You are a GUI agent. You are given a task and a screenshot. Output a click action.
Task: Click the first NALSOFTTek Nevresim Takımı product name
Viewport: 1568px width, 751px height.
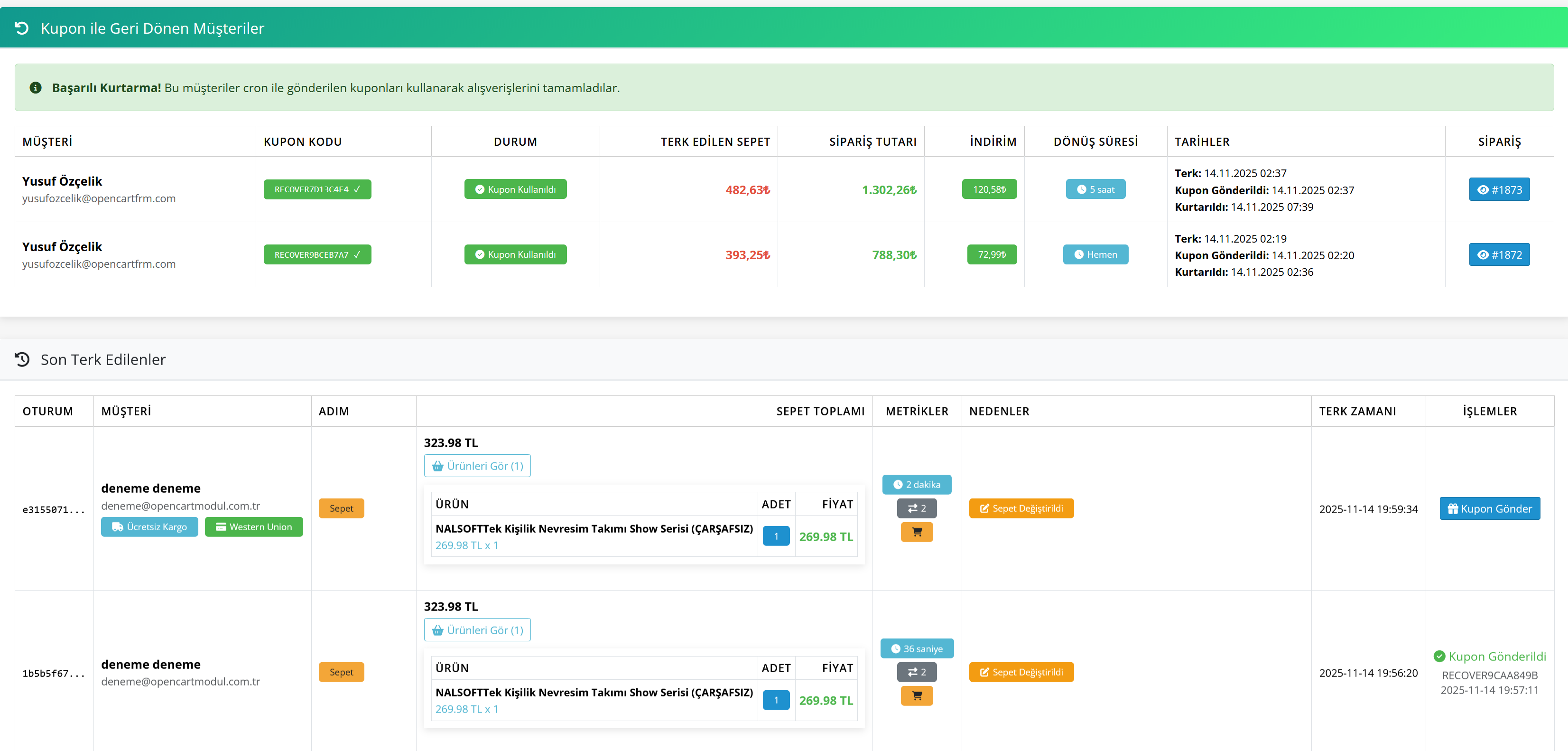(x=594, y=528)
